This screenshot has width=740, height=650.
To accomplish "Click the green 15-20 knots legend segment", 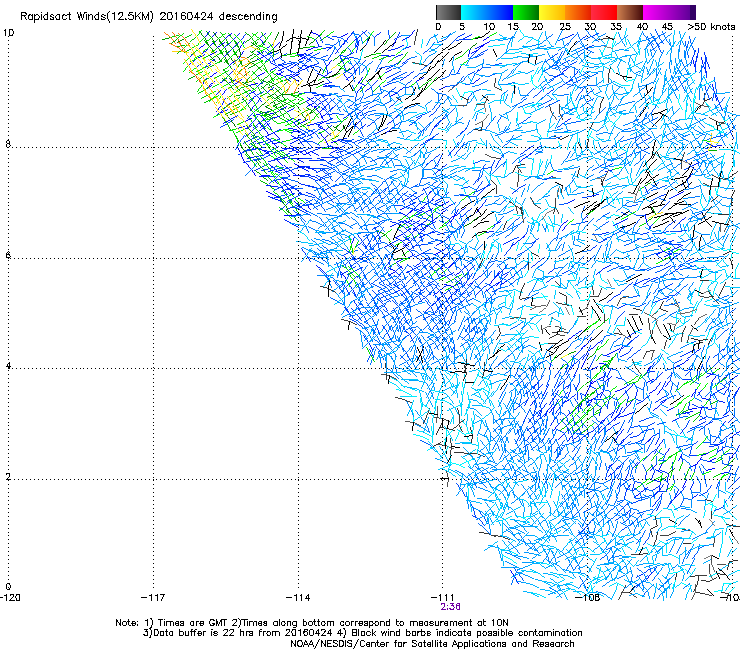I will [x=526, y=12].
